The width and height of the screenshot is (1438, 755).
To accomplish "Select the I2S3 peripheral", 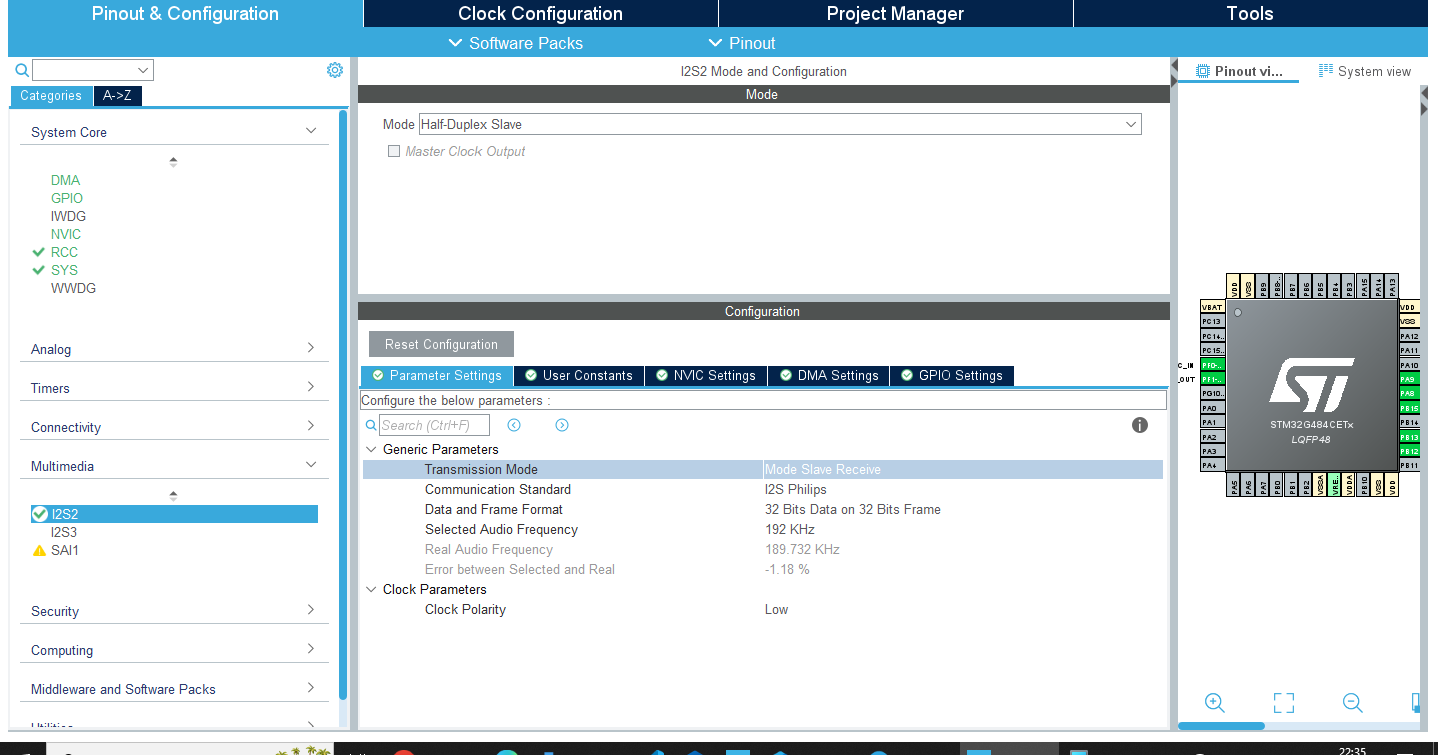I will tap(64, 532).
